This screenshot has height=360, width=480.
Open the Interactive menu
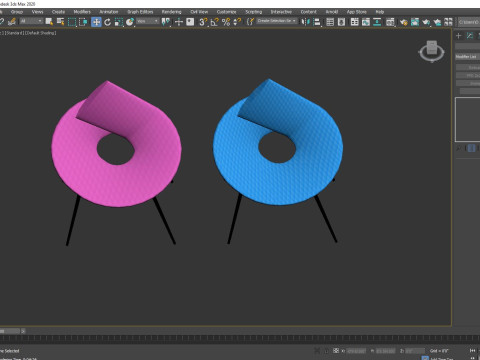click(281, 12)
